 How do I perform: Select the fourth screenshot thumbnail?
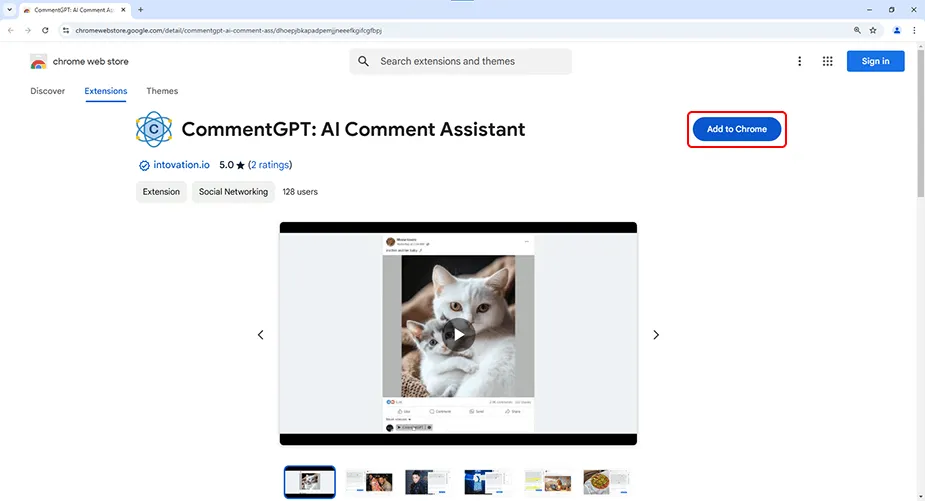488,482
